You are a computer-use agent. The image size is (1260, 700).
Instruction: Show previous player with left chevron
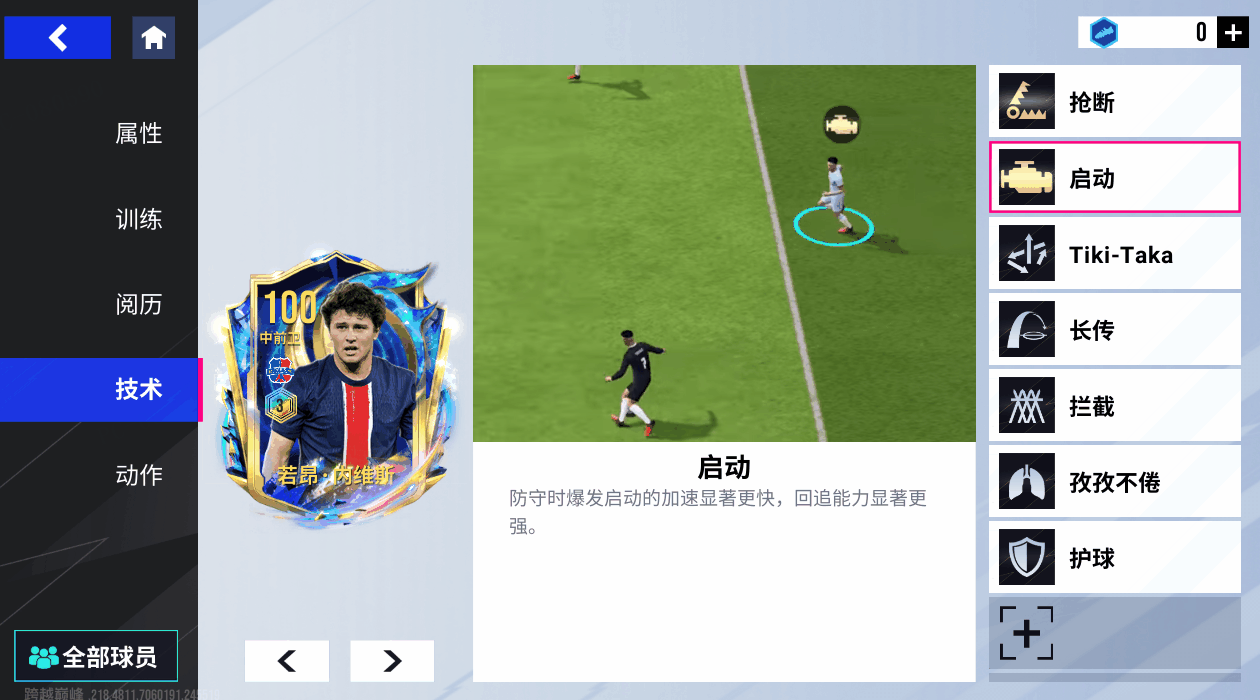coord(287,661)
